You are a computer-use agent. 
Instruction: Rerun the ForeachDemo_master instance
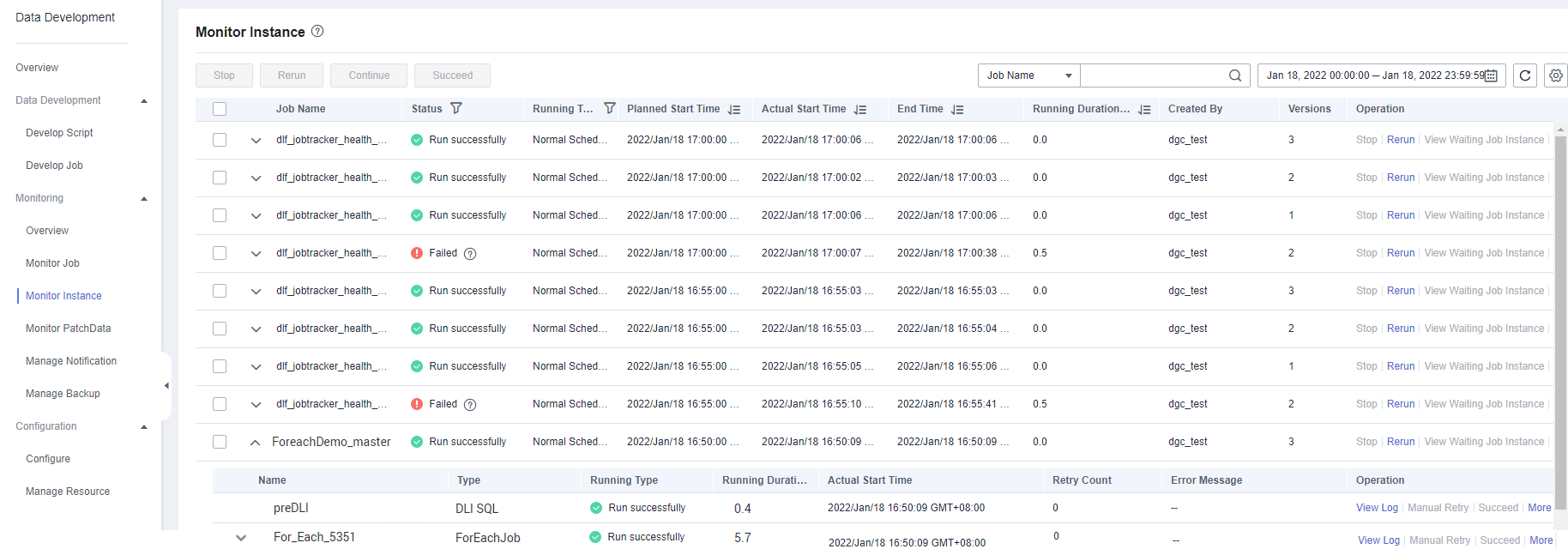point(1400,442)
